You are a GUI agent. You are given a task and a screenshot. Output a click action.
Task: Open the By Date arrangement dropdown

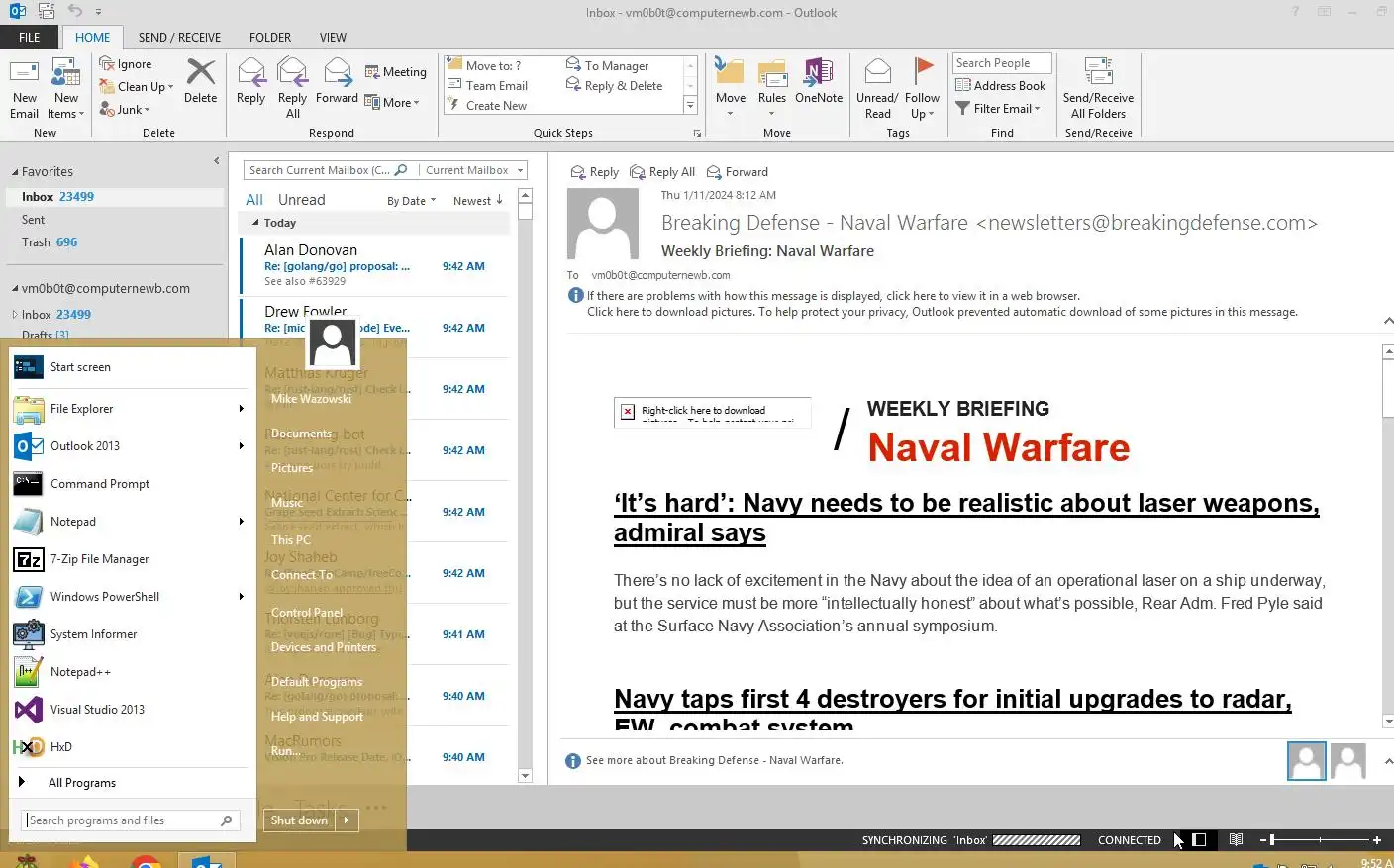tap(411, 201)
